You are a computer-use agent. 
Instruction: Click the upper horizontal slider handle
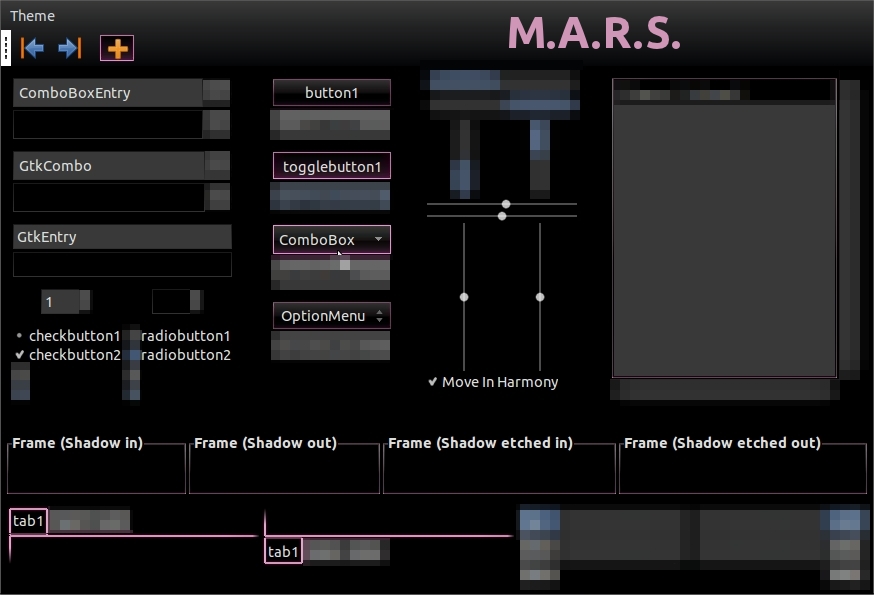coord(506,204)
